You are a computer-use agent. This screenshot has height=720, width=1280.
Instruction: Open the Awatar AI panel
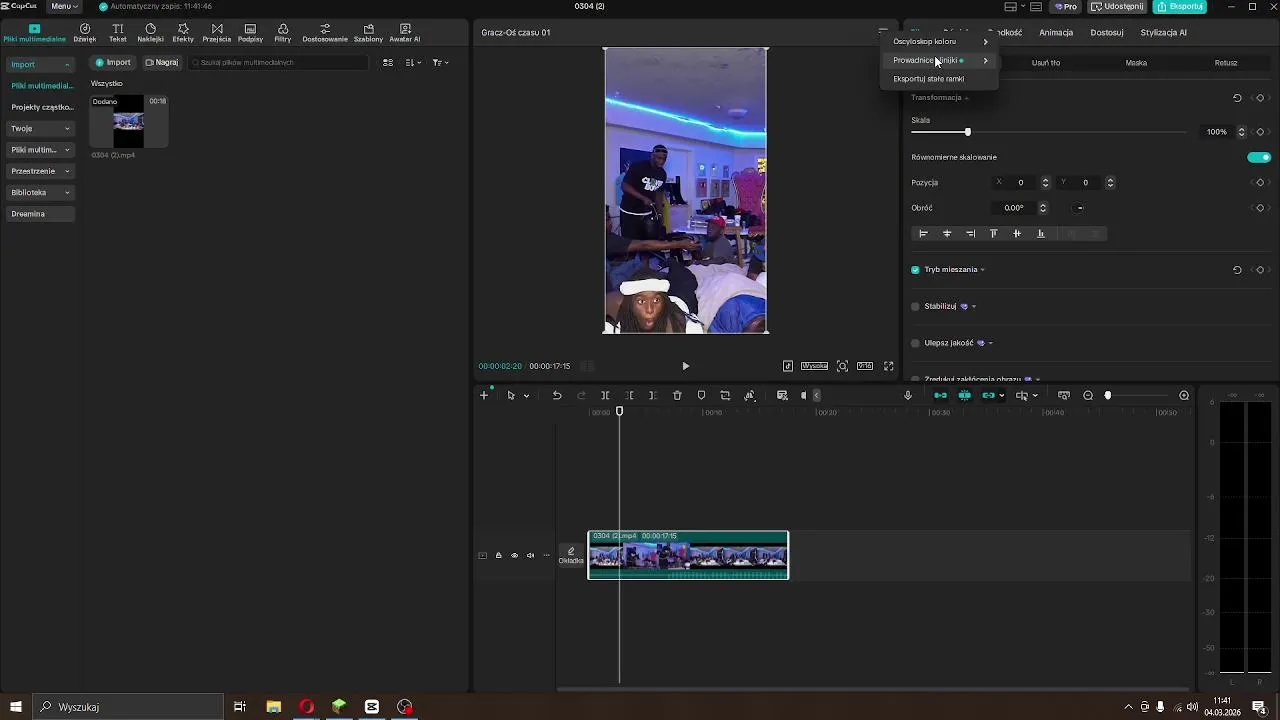tap(405, 33)
